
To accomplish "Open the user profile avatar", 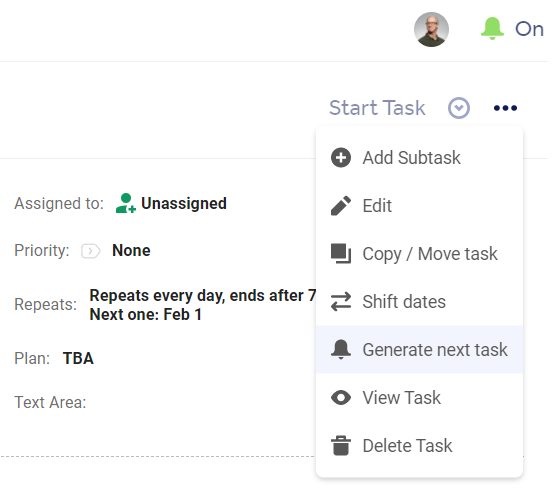I will [431, 30].
